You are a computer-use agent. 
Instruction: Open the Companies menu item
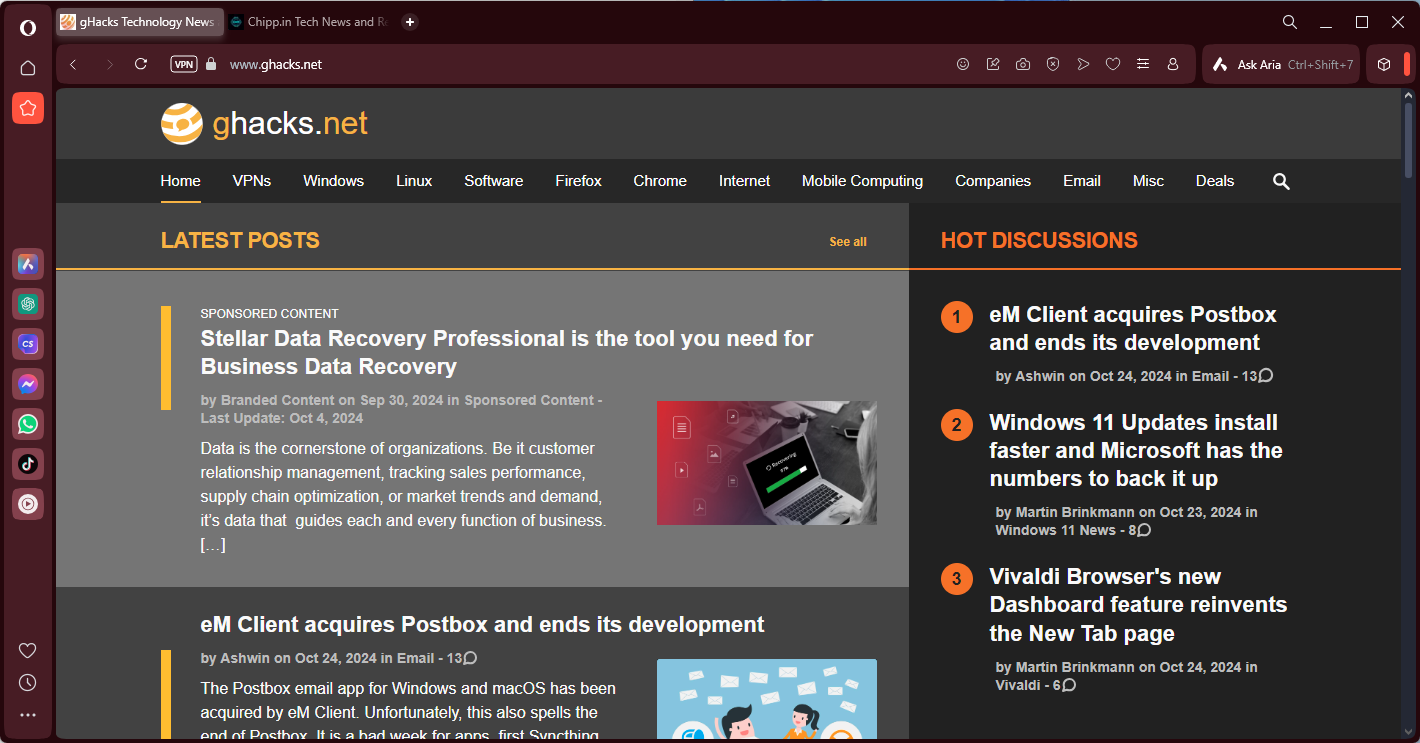[993, 181]
